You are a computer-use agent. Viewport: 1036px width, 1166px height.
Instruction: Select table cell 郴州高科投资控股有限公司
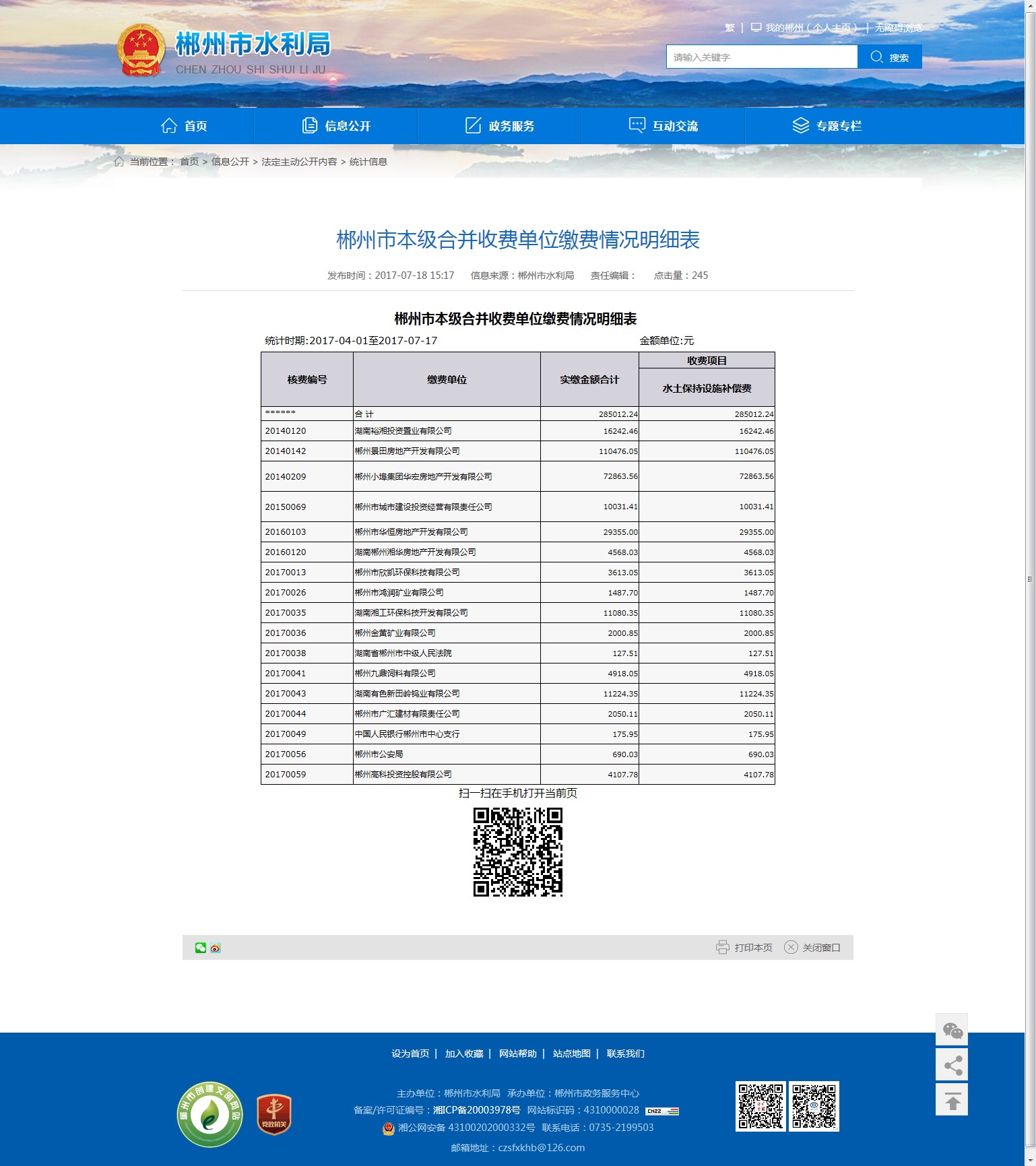tap(447, 775)
